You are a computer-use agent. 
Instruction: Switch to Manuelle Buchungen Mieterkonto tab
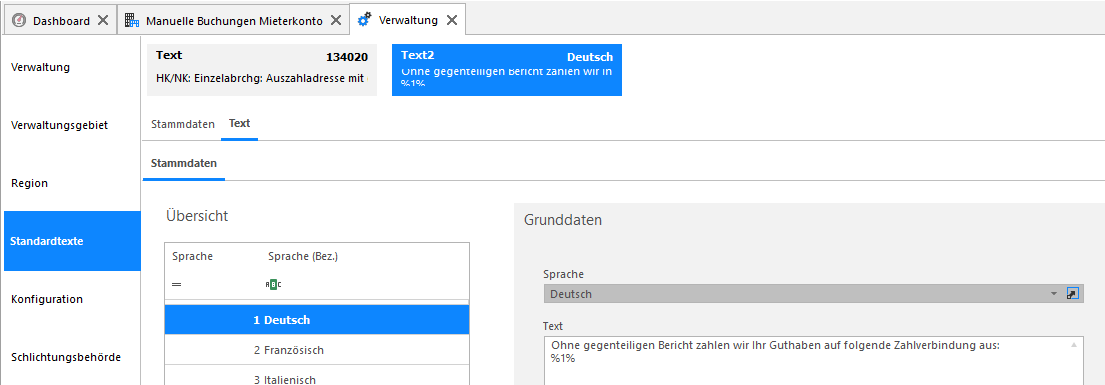pos(234,20)
